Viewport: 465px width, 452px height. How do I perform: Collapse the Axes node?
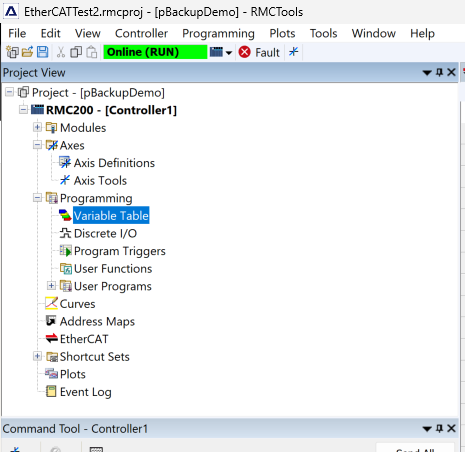coord(37,145)
